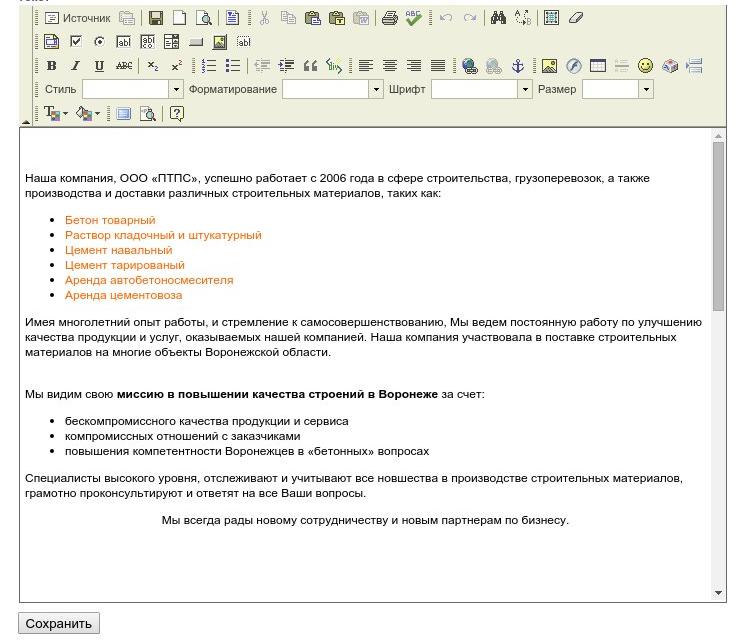742x644 pixels.
Task: Click the Бетон товарный link
Action: (110, 220)
